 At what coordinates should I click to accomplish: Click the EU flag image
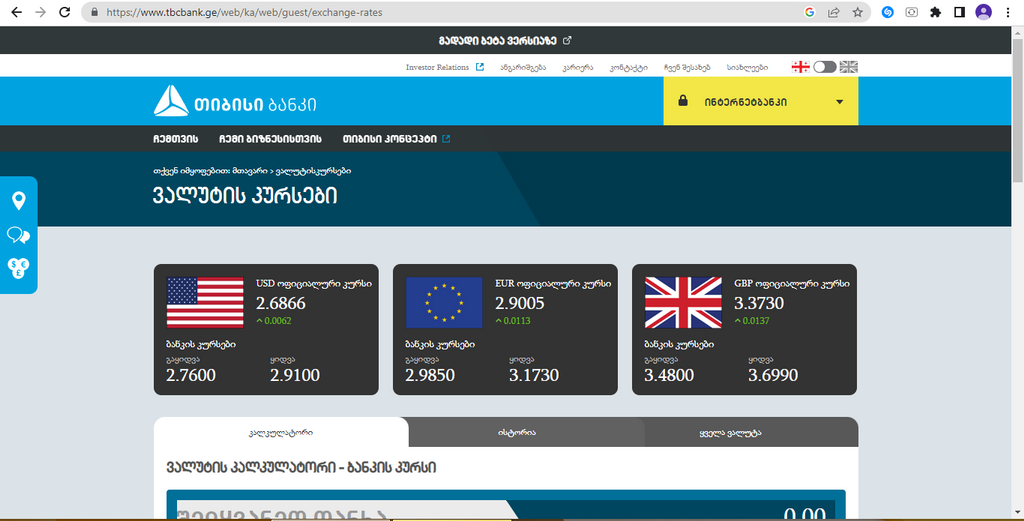[444, 302]
